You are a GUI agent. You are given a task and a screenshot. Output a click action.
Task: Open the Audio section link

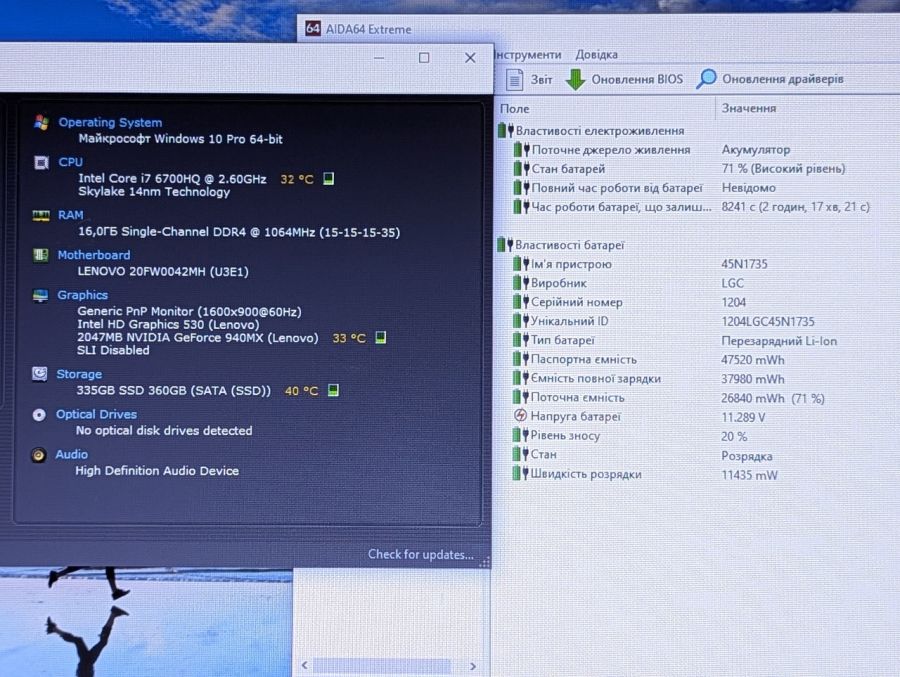point(71,455)
